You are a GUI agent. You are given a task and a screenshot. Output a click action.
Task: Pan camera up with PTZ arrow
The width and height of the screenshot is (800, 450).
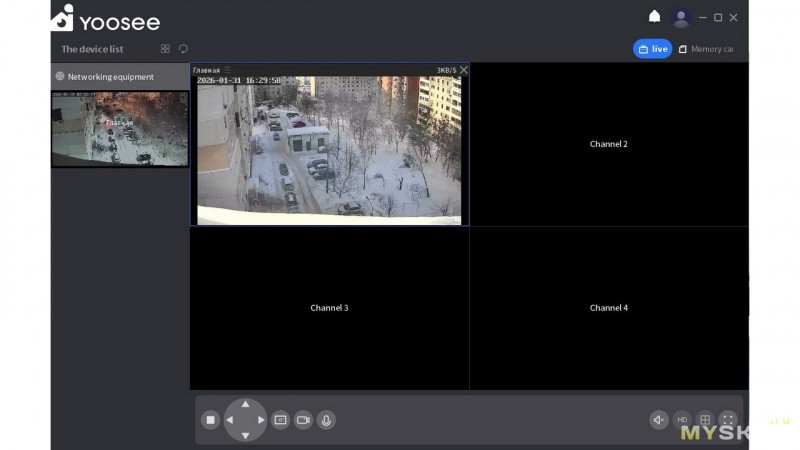245,405
